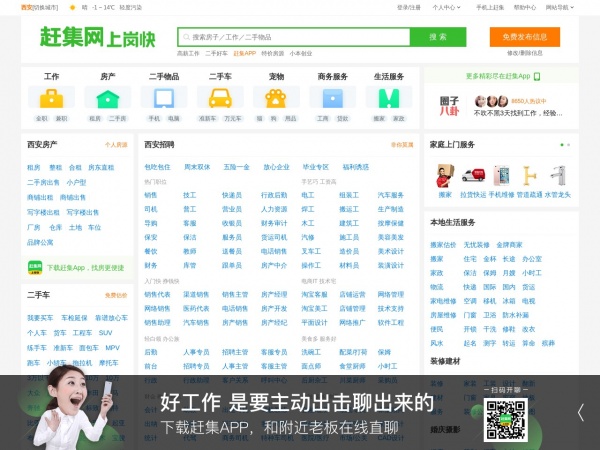Open the 圈子八卦 logo
Viewport: 600px width, 450px height.
449,106
